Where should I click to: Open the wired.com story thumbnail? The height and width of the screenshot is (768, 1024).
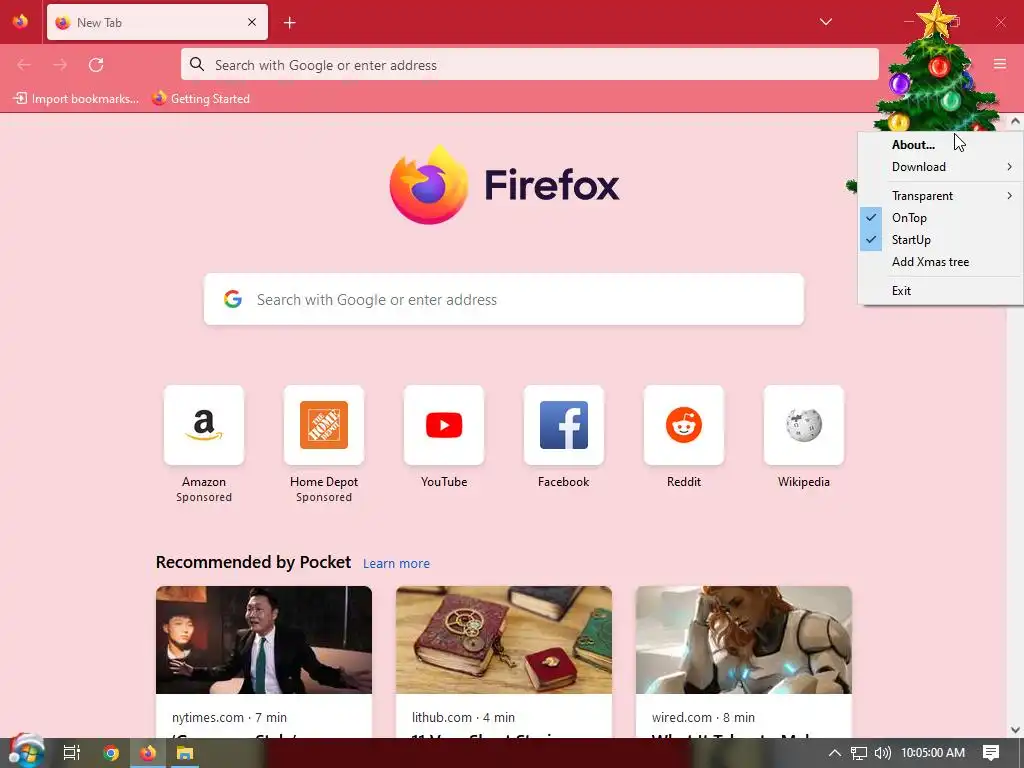[x=744, y=640]
